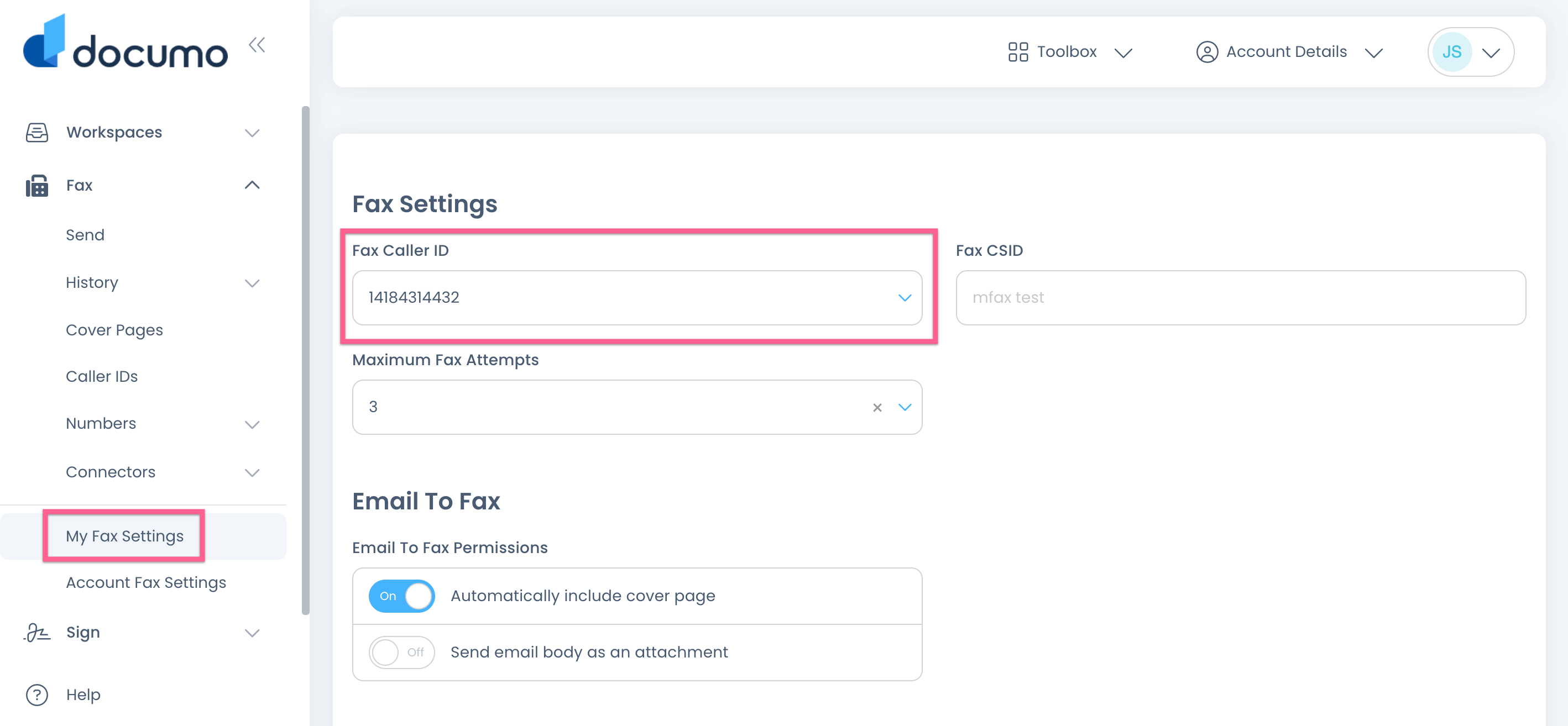
Task: Expand the Workspaces menu chevron
Action: click(252, 133)
